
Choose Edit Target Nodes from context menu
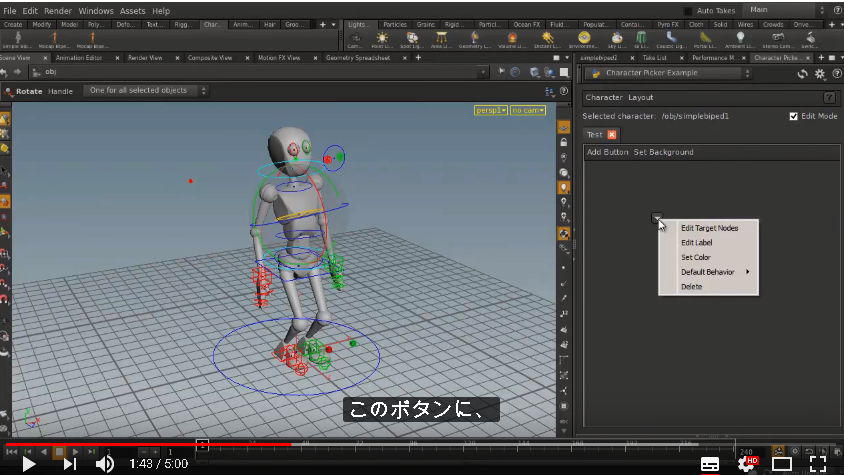(708, 228)
